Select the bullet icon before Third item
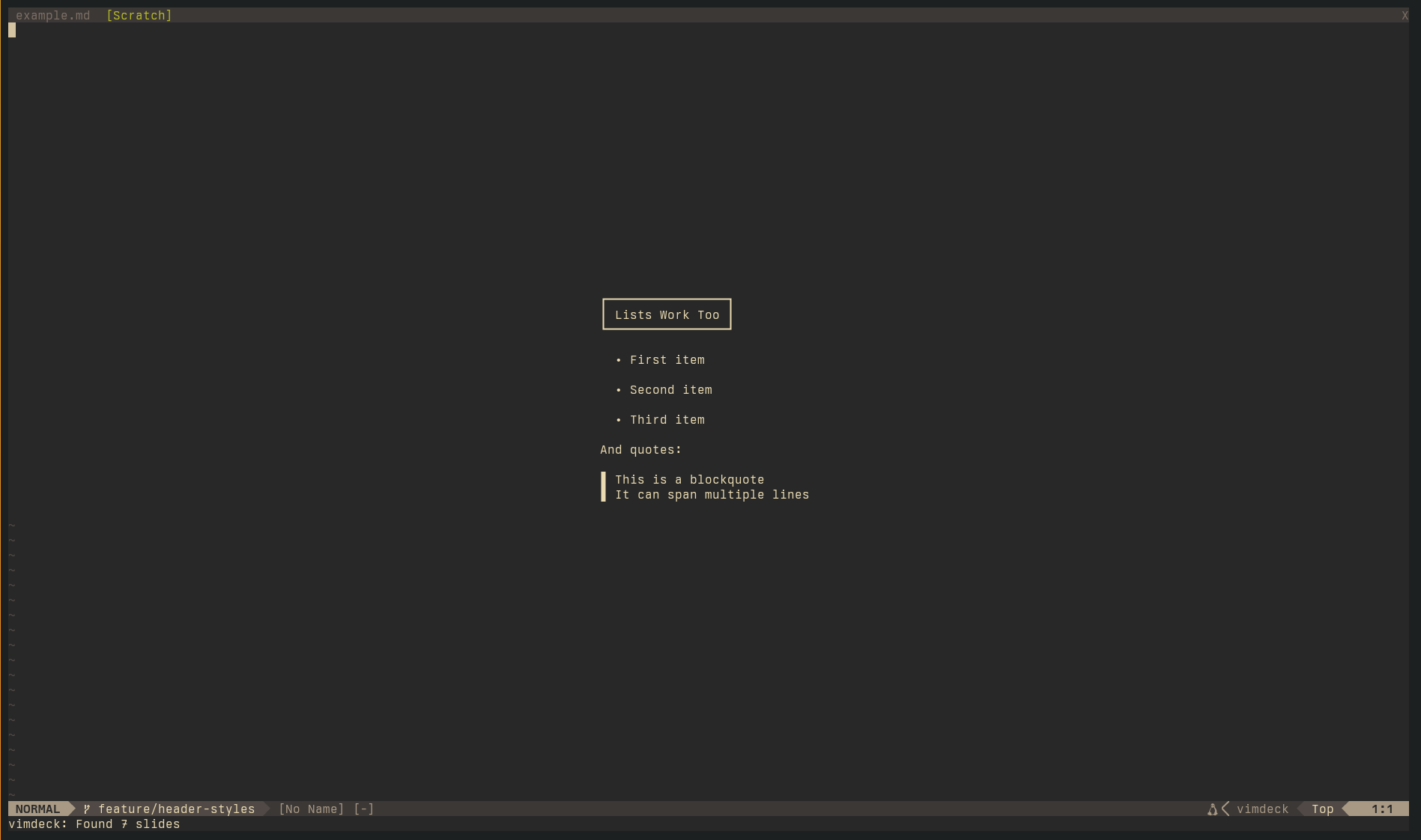The image size is (1421, 840). [617, 420]
